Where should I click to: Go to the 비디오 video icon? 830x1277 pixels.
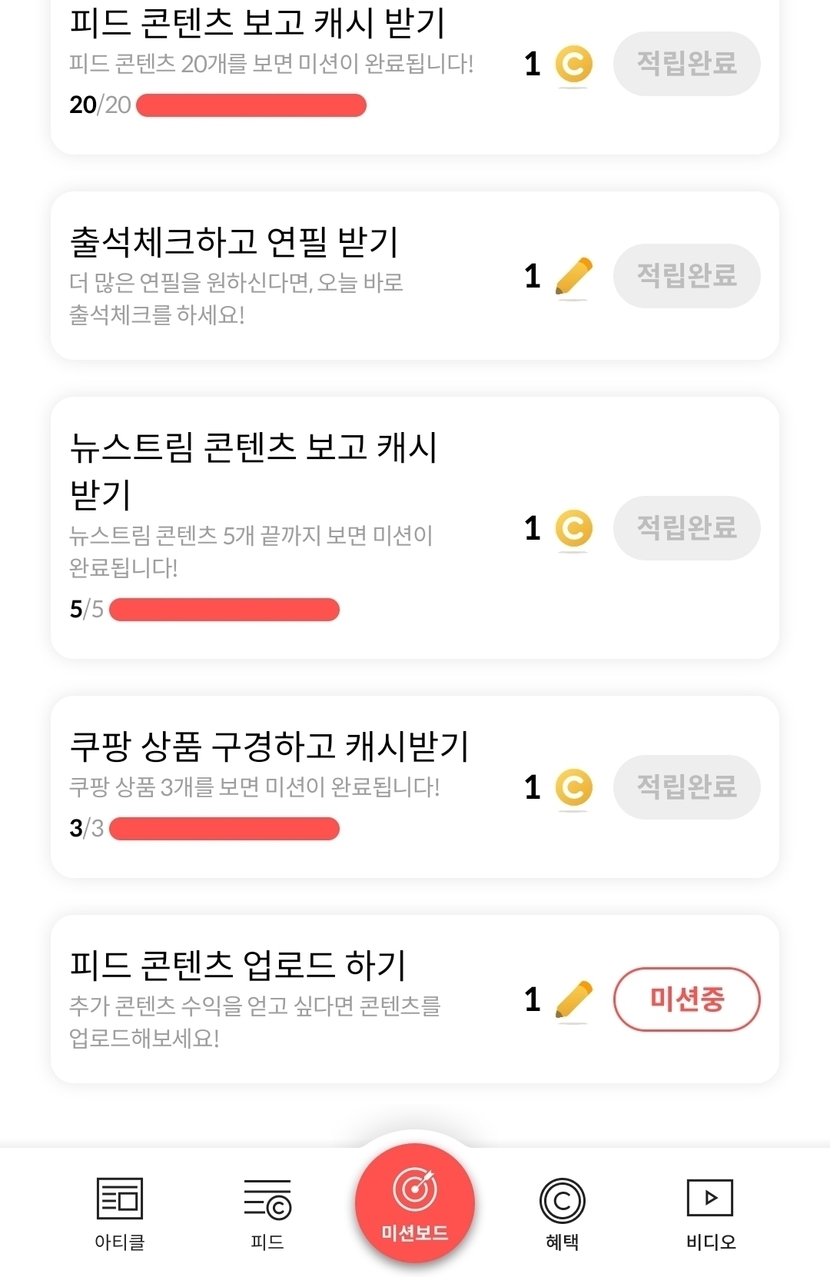pos(710,1198)
